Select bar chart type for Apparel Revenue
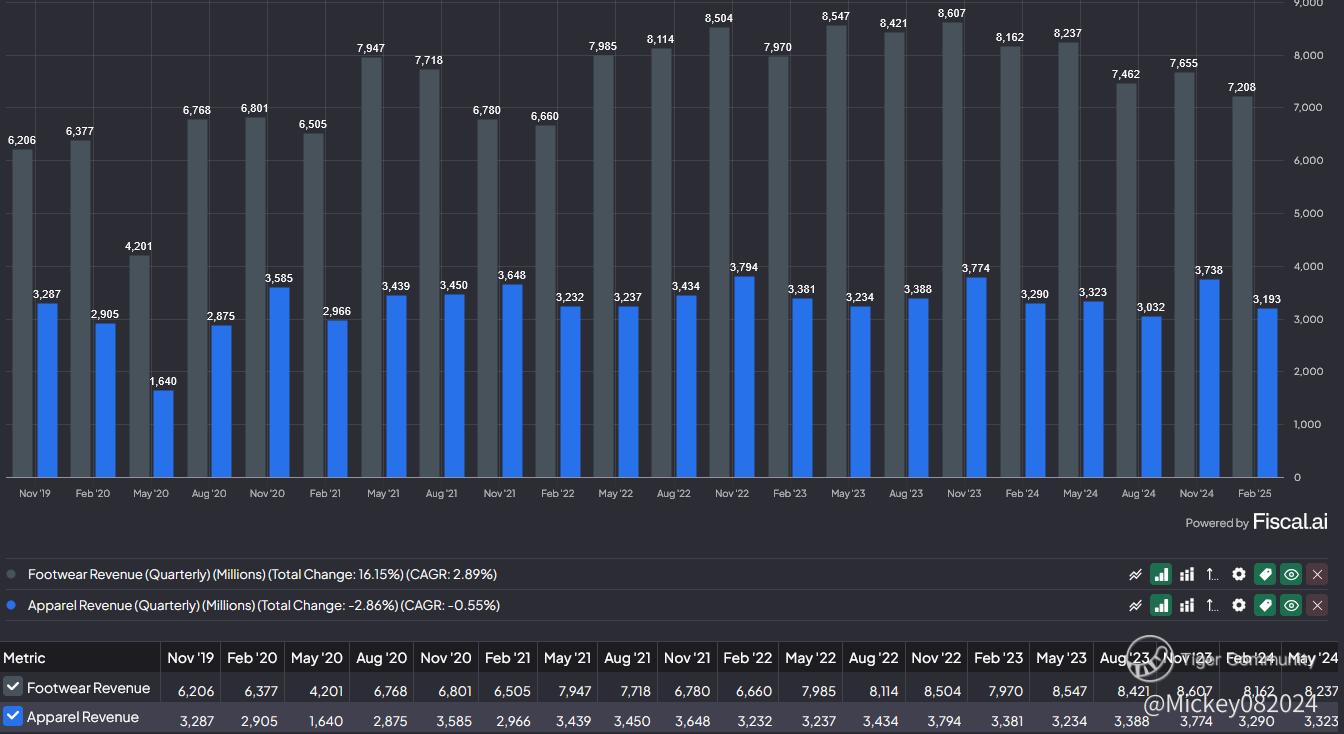 [x=1161, y=605]
